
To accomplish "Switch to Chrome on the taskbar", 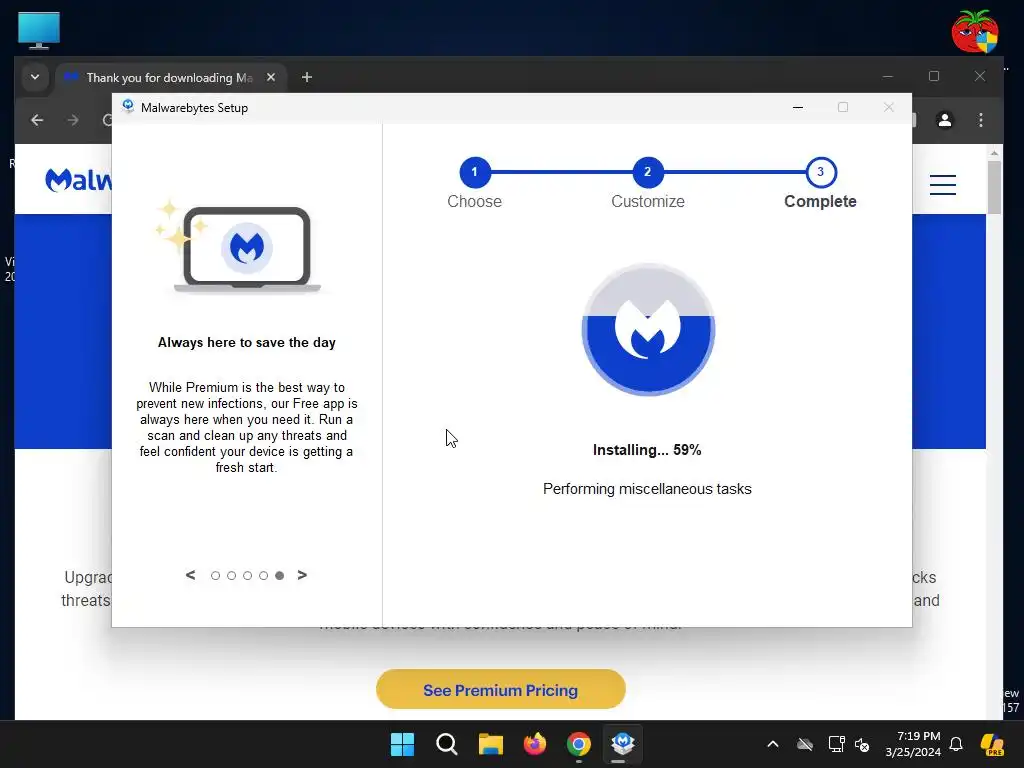I will click(x=579, y=744).
